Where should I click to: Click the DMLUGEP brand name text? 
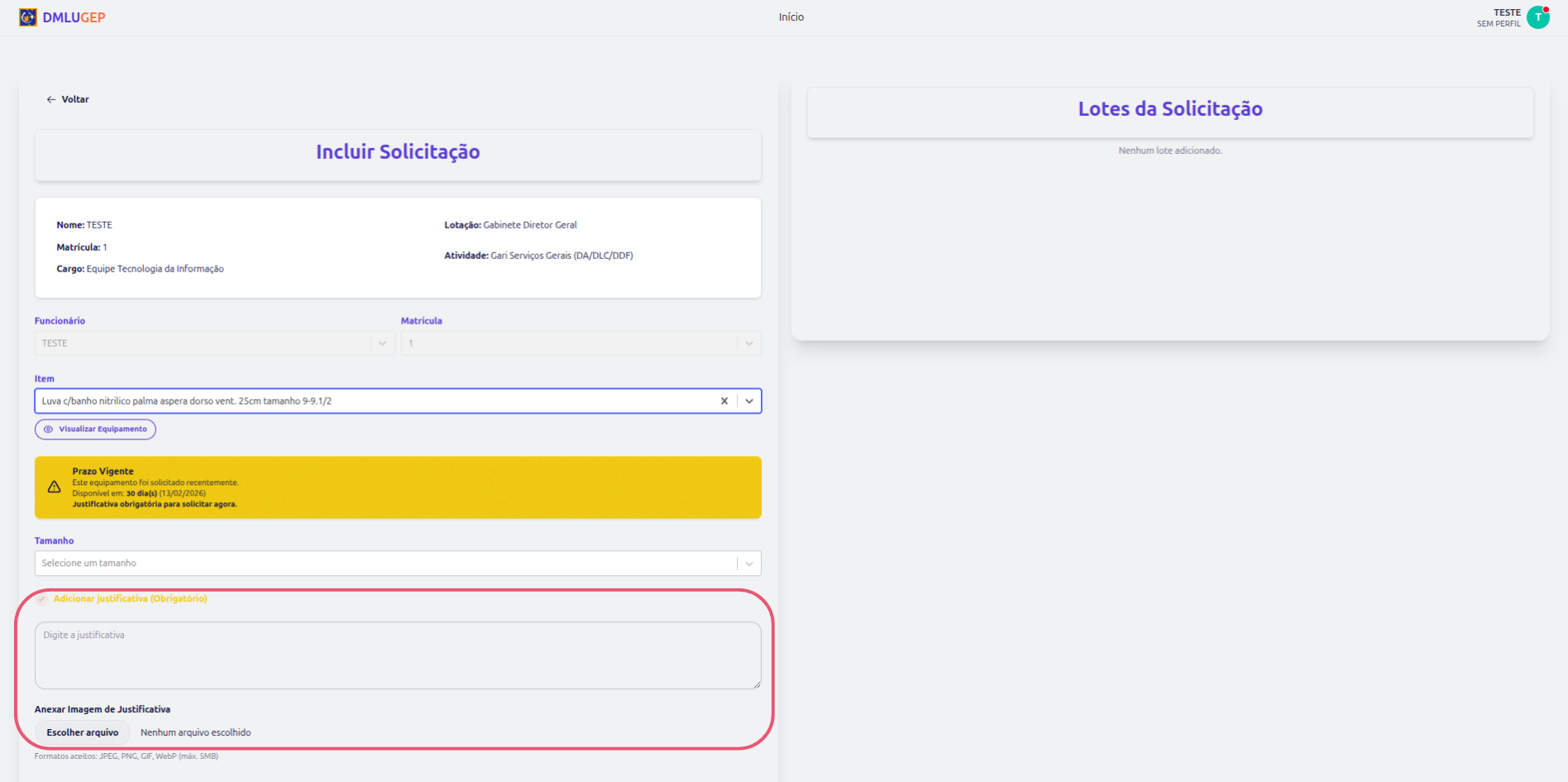[74, 17]
